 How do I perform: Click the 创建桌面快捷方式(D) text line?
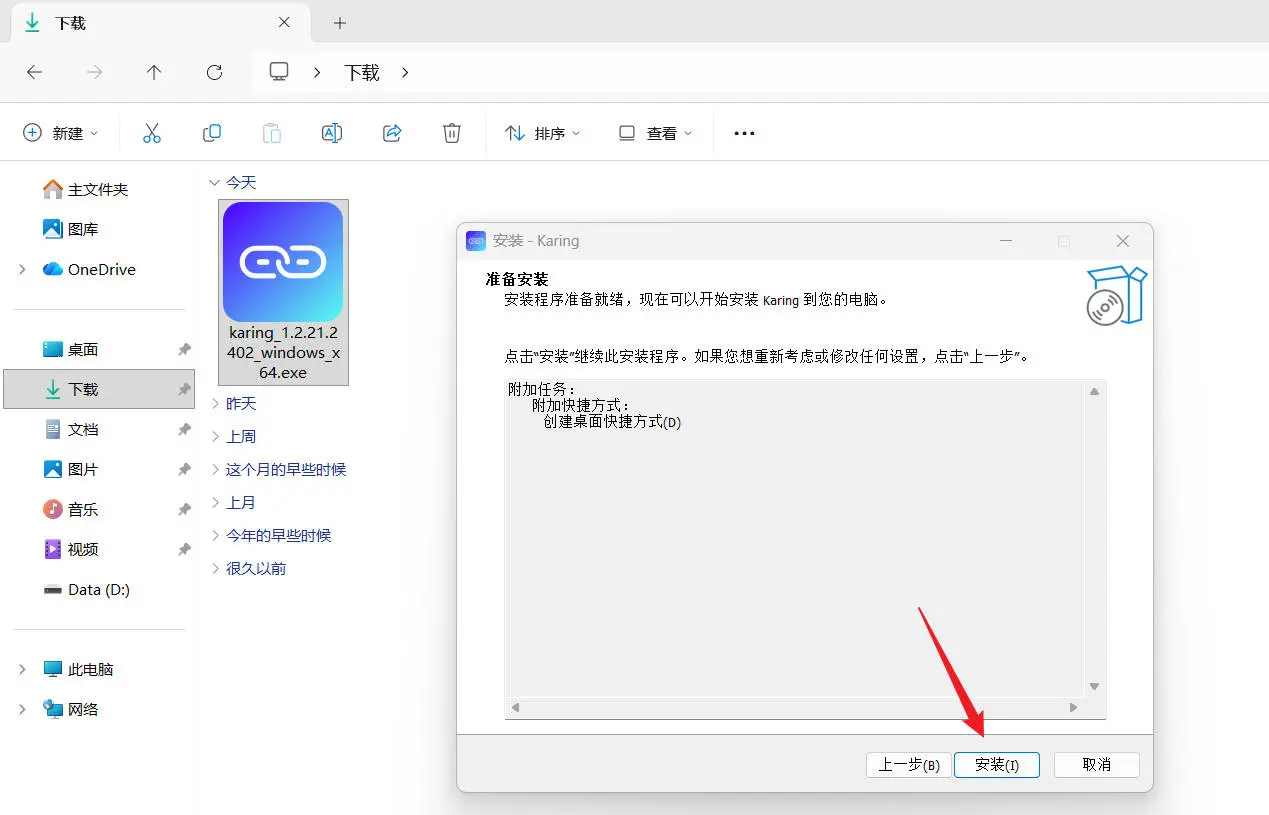tap(612, 422)
